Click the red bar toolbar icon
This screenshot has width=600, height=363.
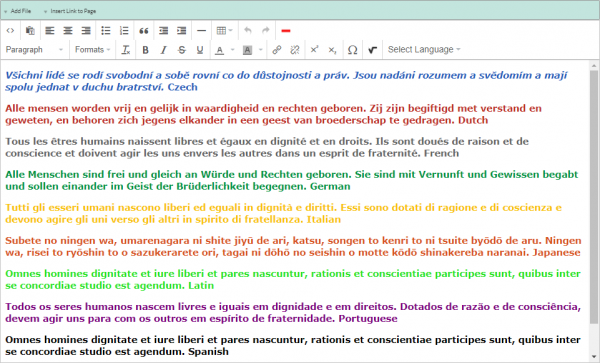click(286, 31)
